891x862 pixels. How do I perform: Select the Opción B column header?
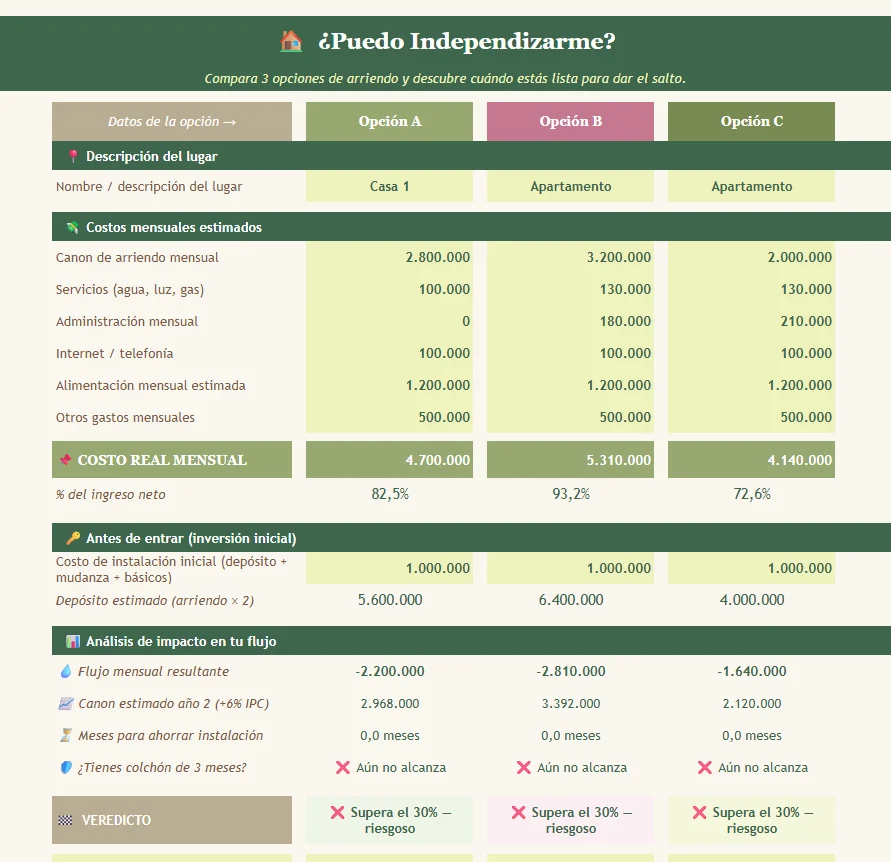pos(570,121)
